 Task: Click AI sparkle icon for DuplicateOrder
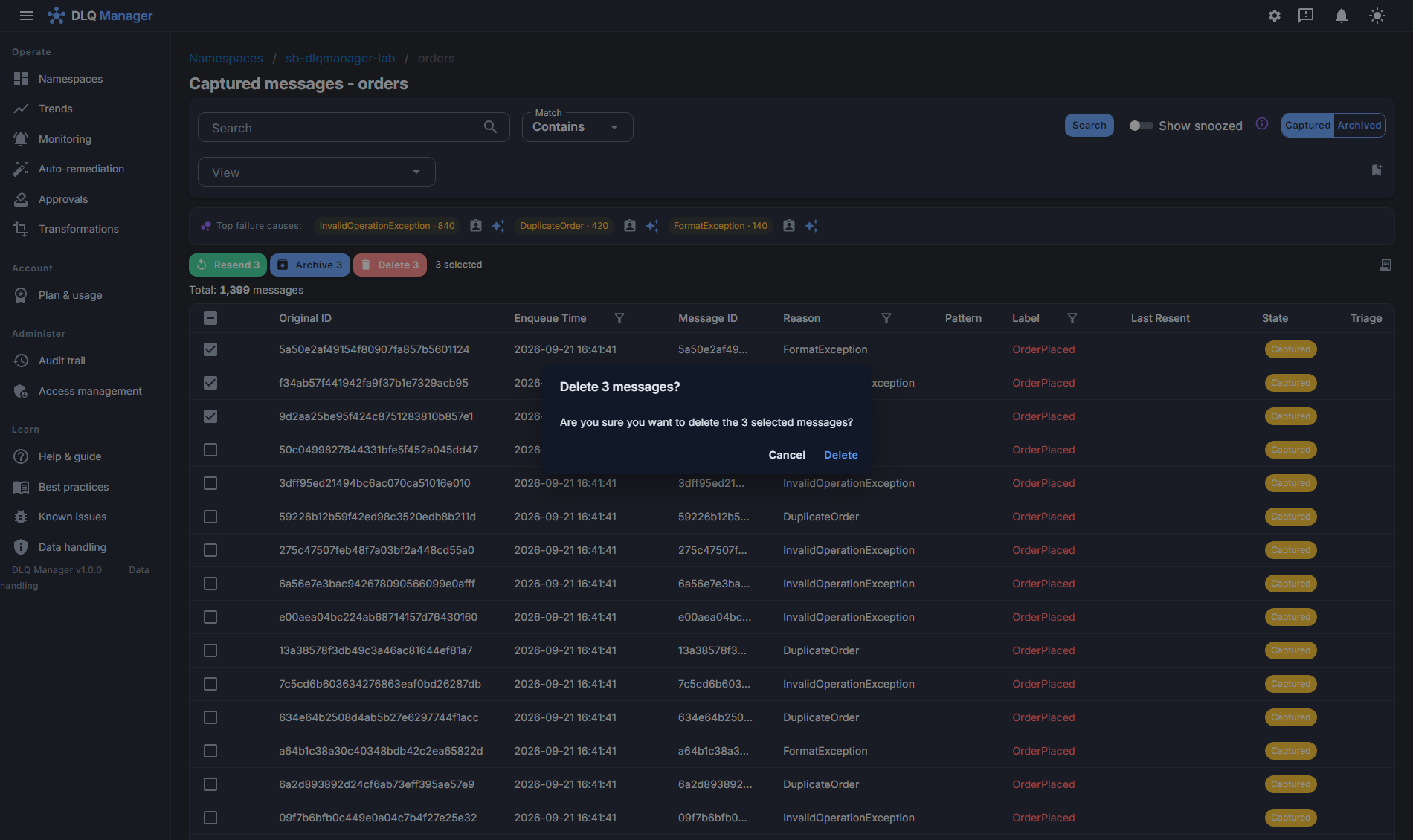[x=652, y=226]
